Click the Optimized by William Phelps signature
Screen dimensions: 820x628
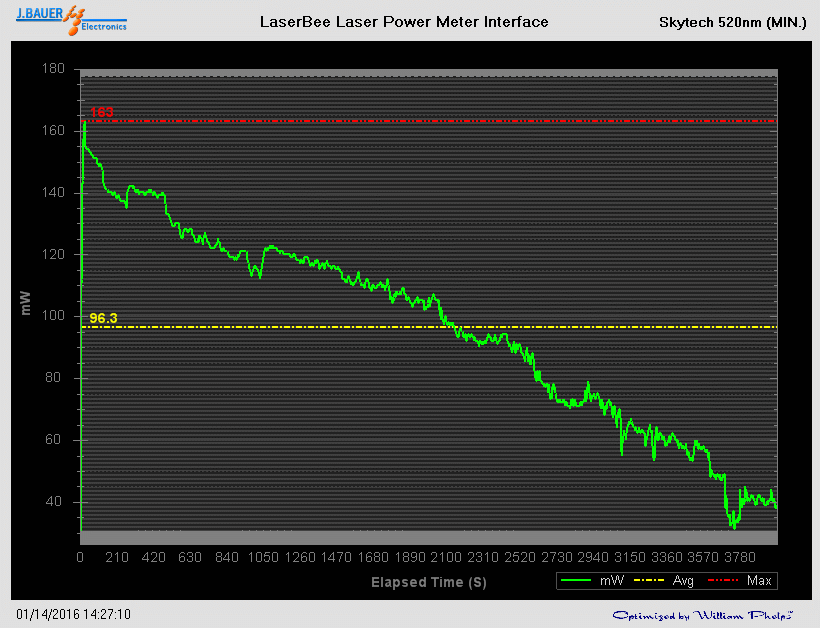point(703,615)
